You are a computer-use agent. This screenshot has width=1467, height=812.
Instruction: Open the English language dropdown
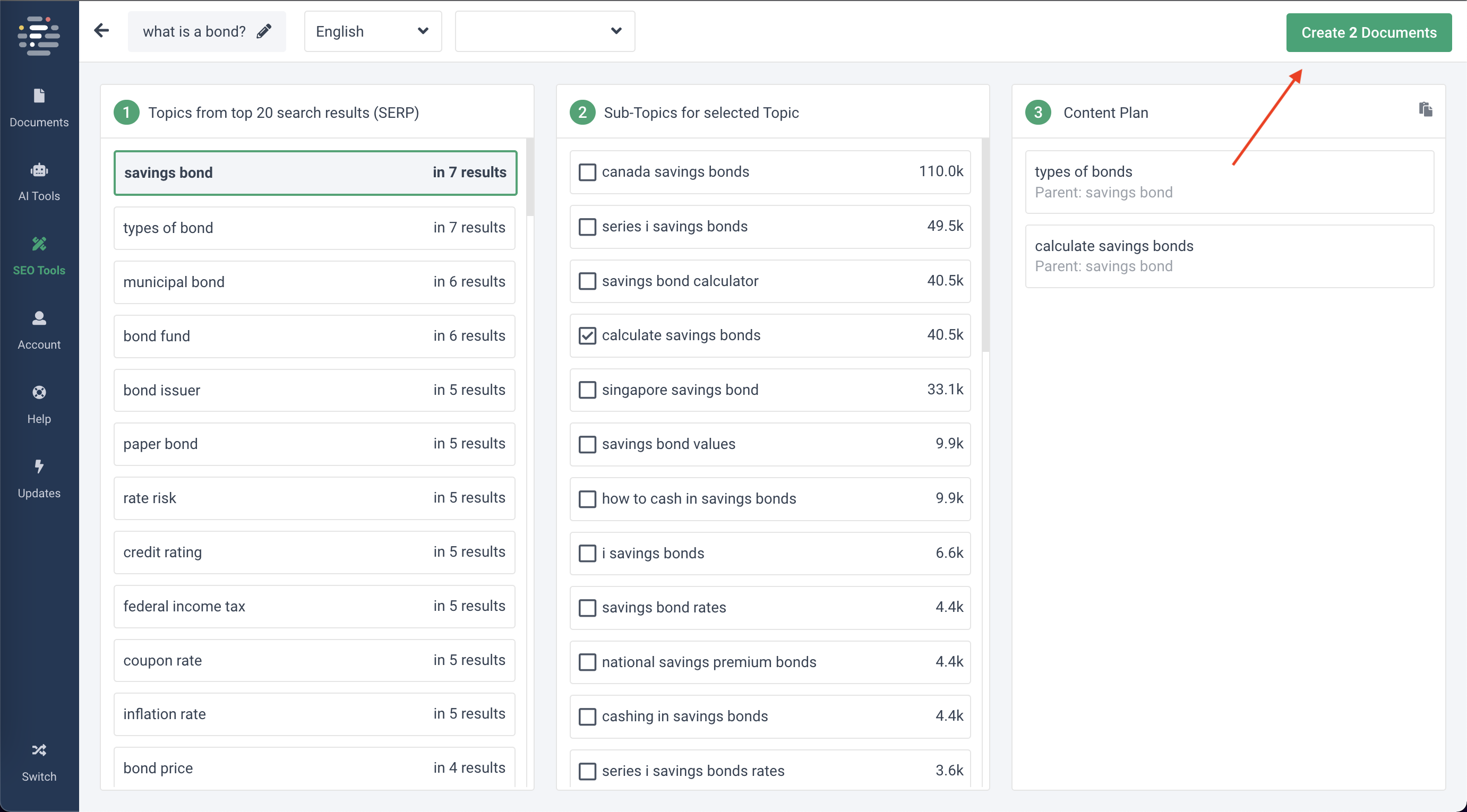click(373, 31)
